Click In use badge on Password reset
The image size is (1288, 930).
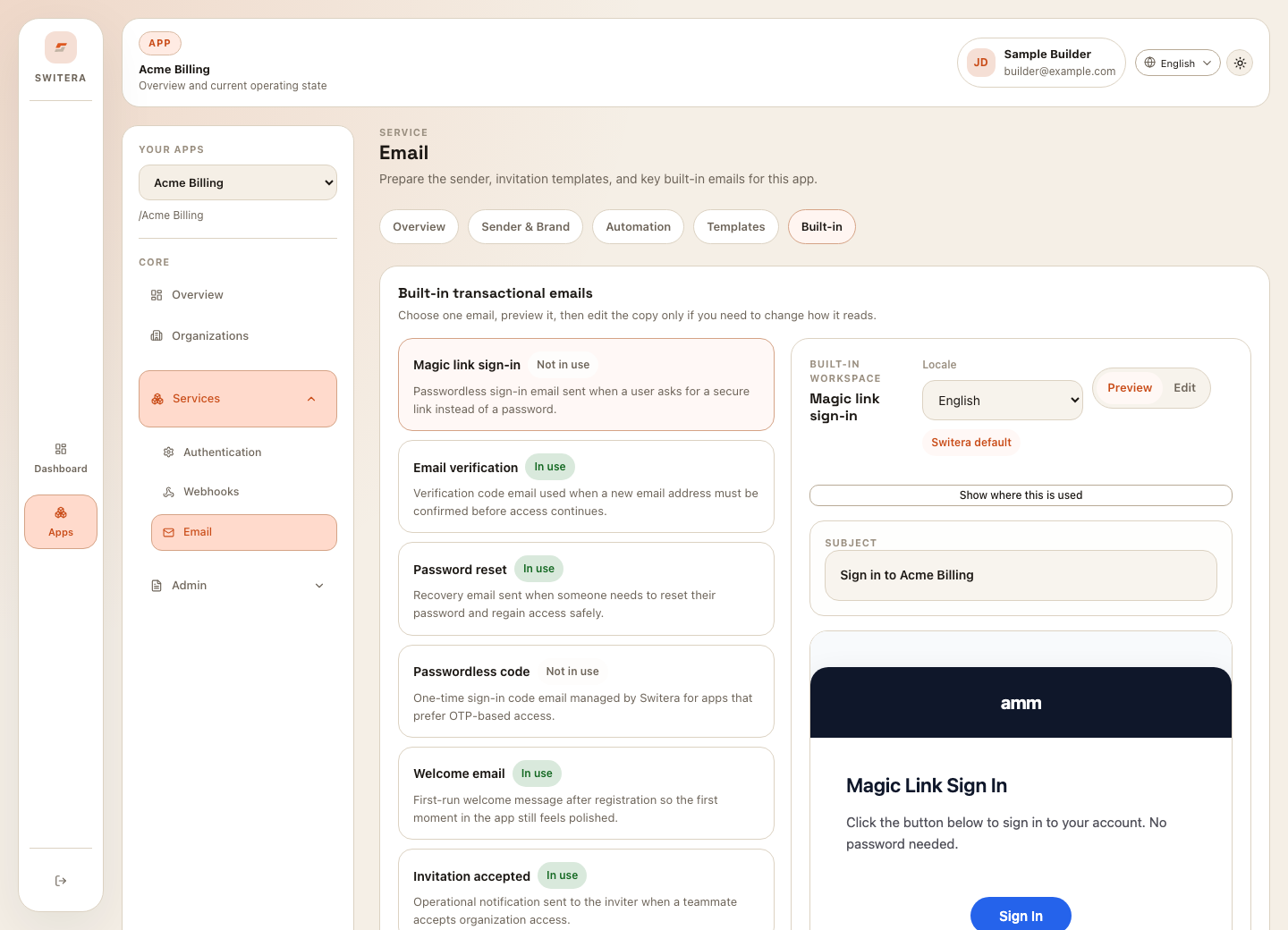pyautogui.click(x=539, y=569)
